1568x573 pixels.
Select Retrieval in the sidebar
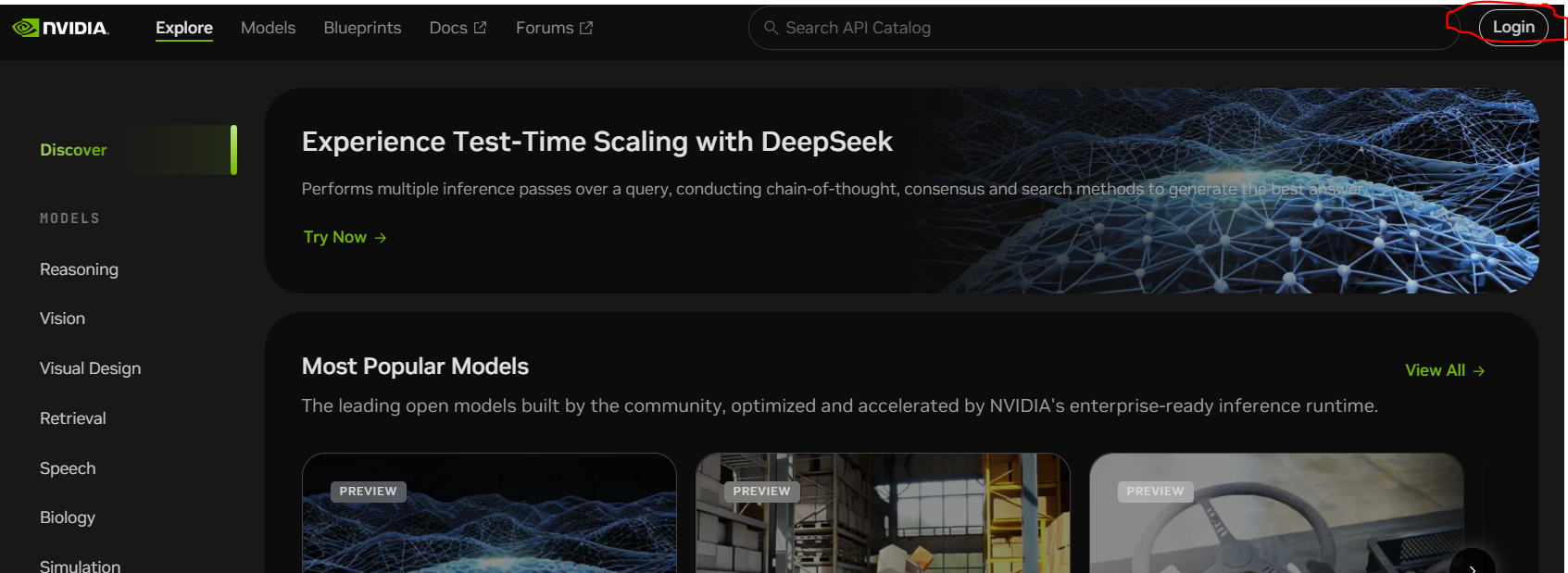pos(73,418)
